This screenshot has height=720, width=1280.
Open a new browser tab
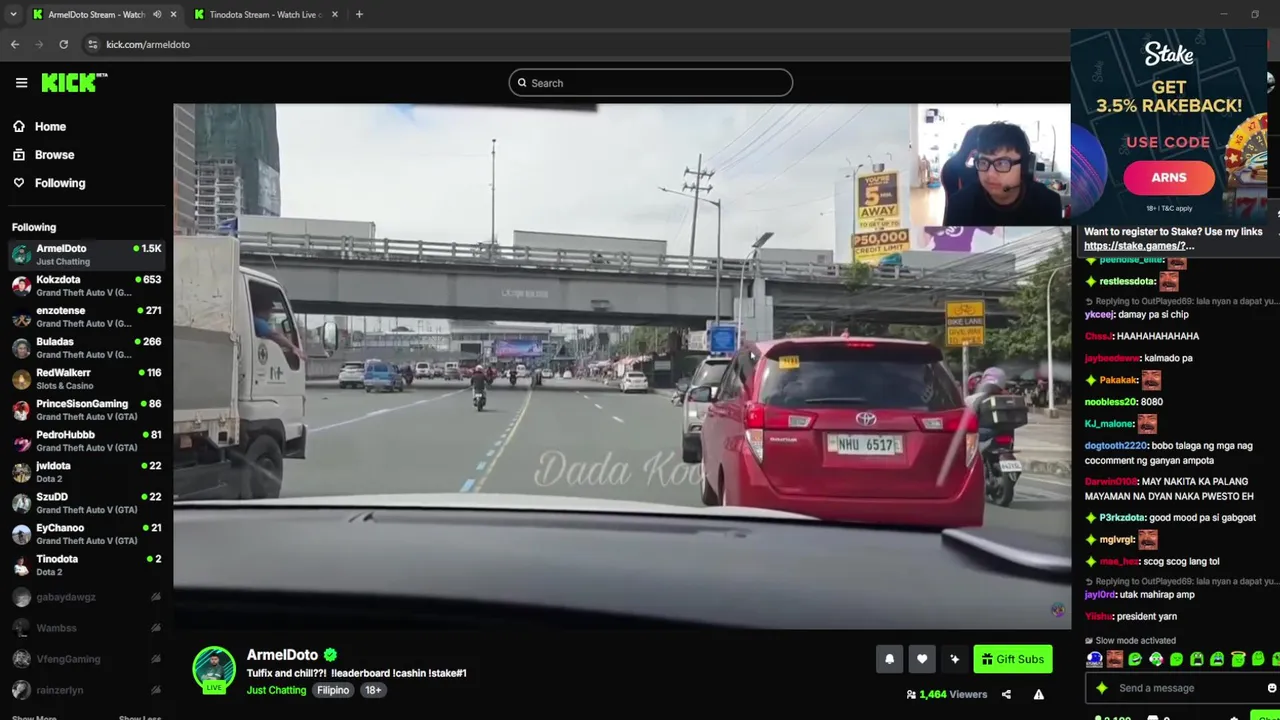click(x=359, y=14)
